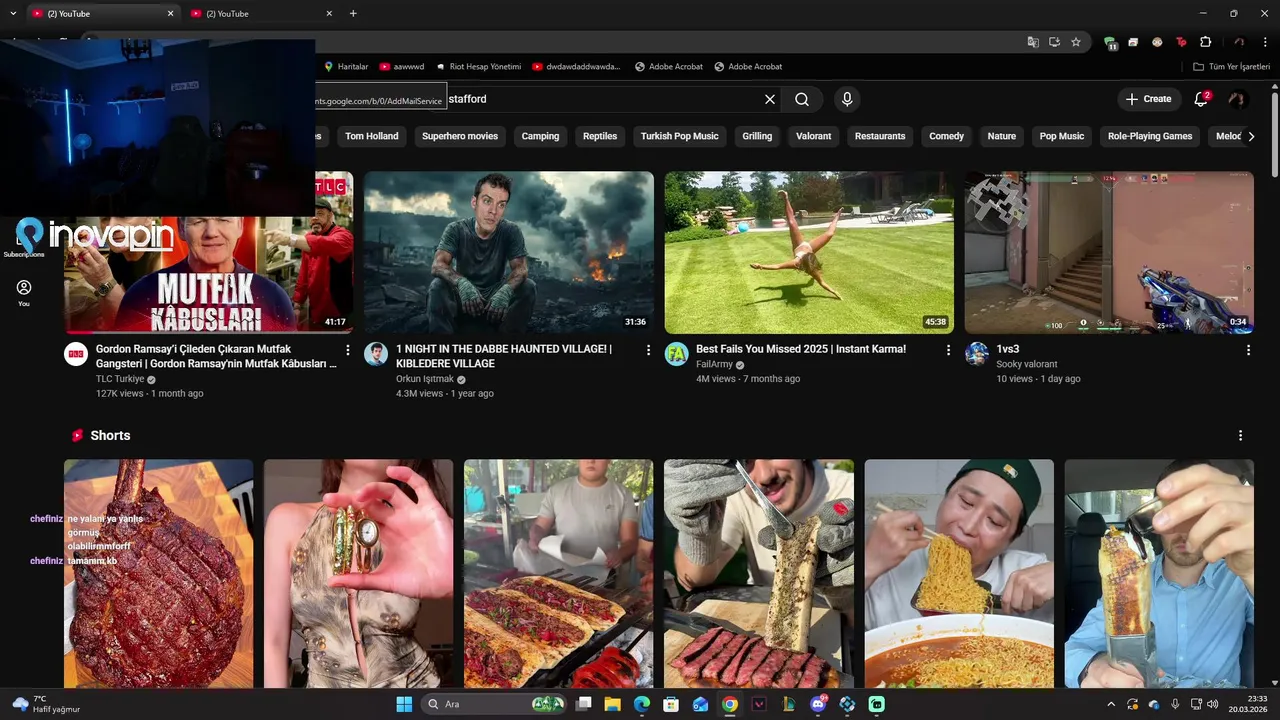Viewport: 1280px width, 720px height.
Task: Open the YouTube notifications bell
Action: tap(1201, 99)
